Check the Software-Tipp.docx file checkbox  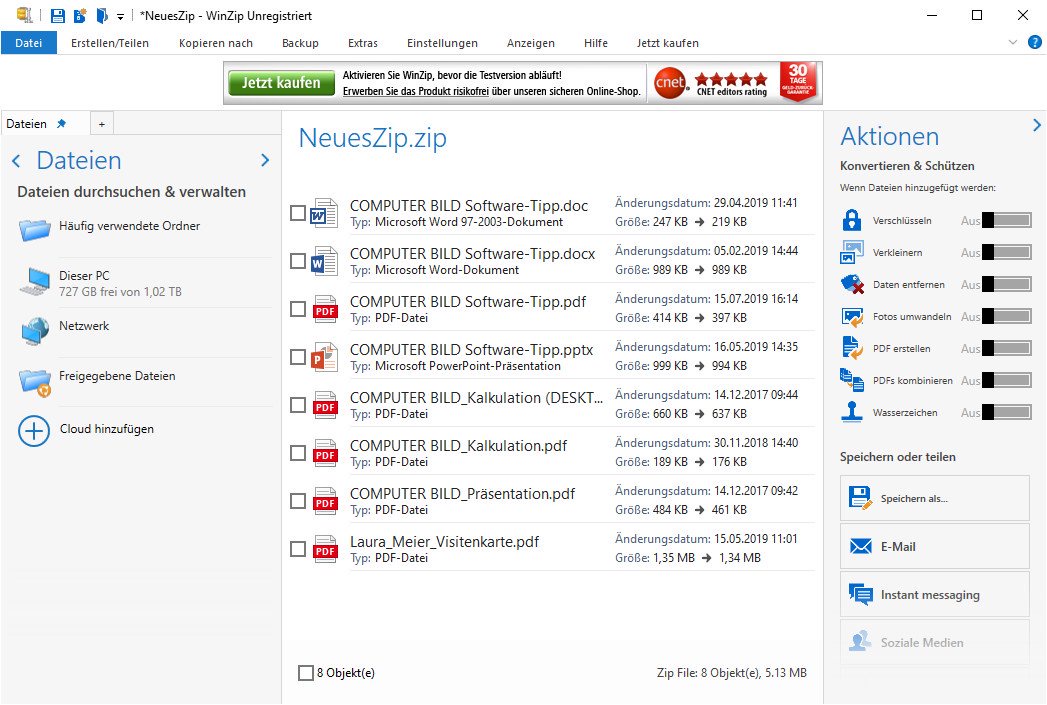click(x=298, y=261)
